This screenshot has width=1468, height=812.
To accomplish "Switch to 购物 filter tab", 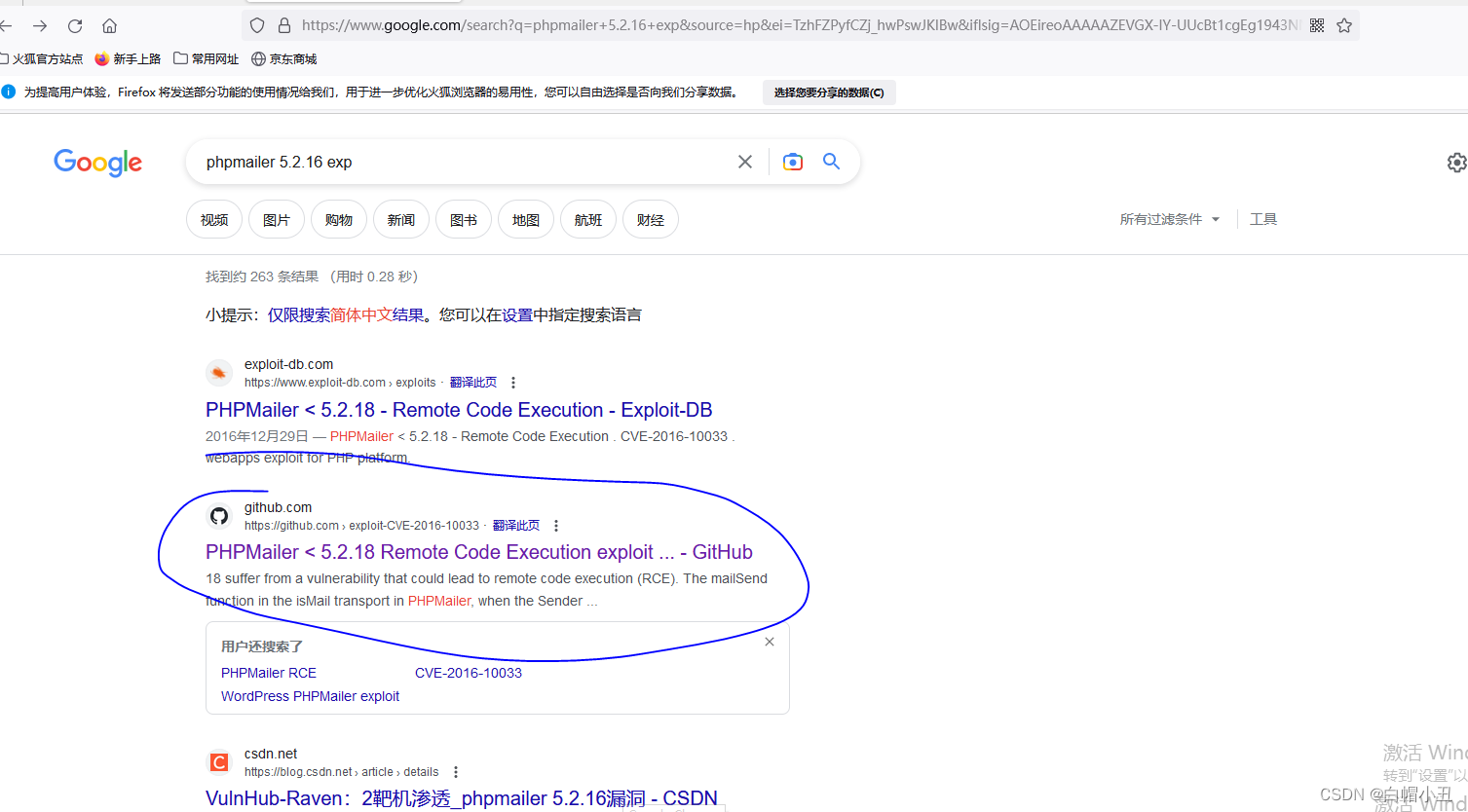I will coord(339,220).
